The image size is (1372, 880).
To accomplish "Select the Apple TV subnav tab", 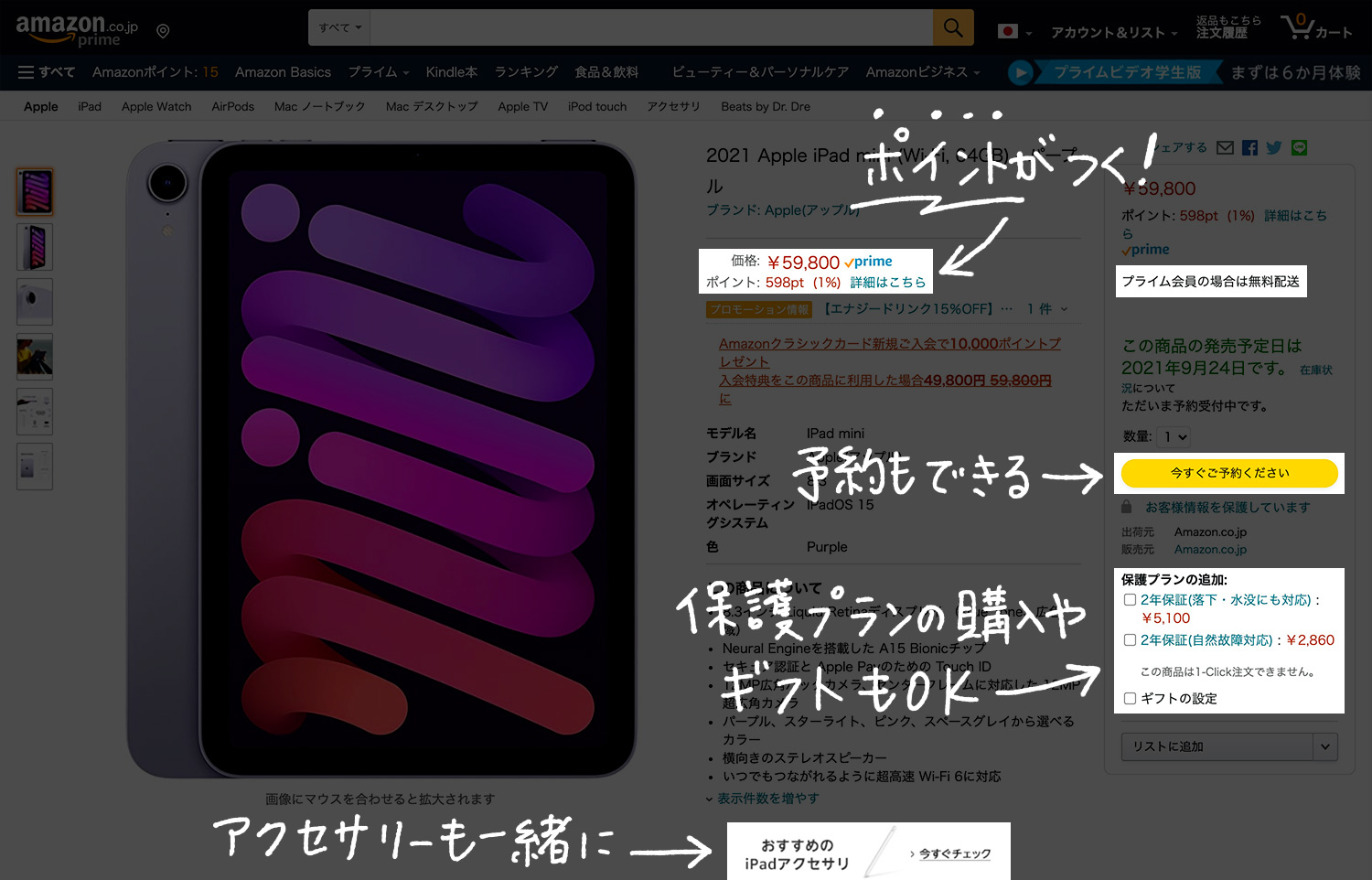I will 523,106.
